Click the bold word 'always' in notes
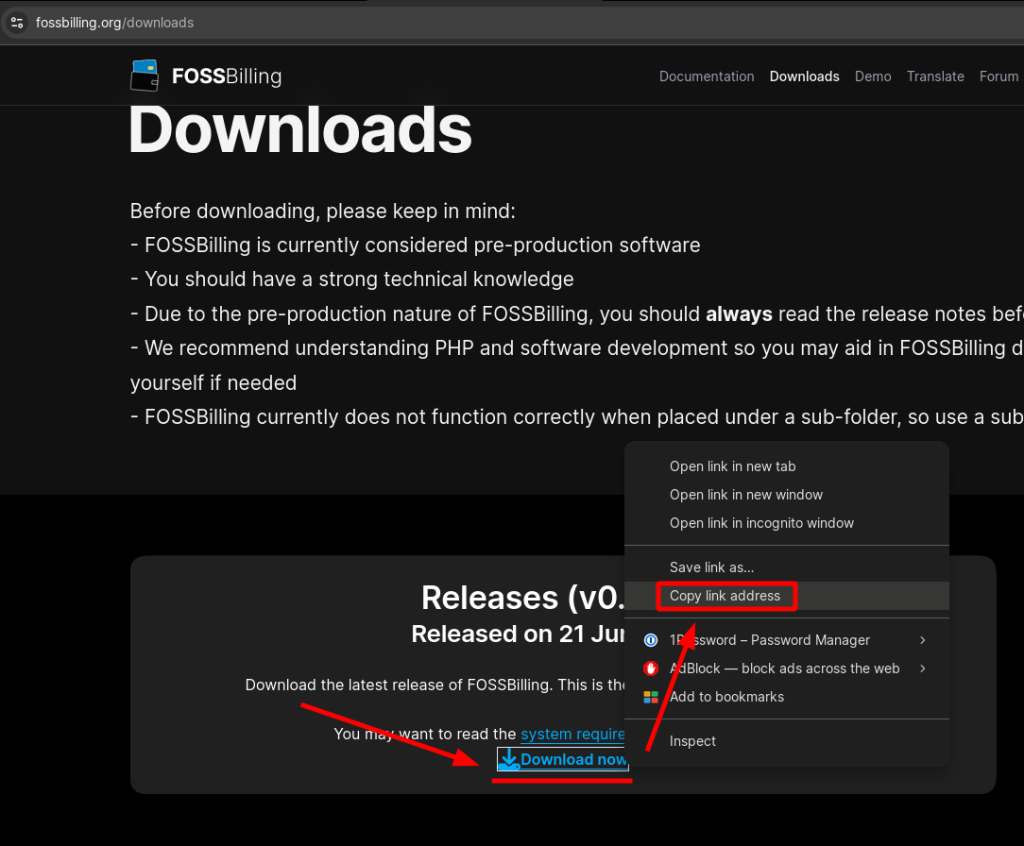The height and width of the screenshot is (846, 1024). pos(739,314)
